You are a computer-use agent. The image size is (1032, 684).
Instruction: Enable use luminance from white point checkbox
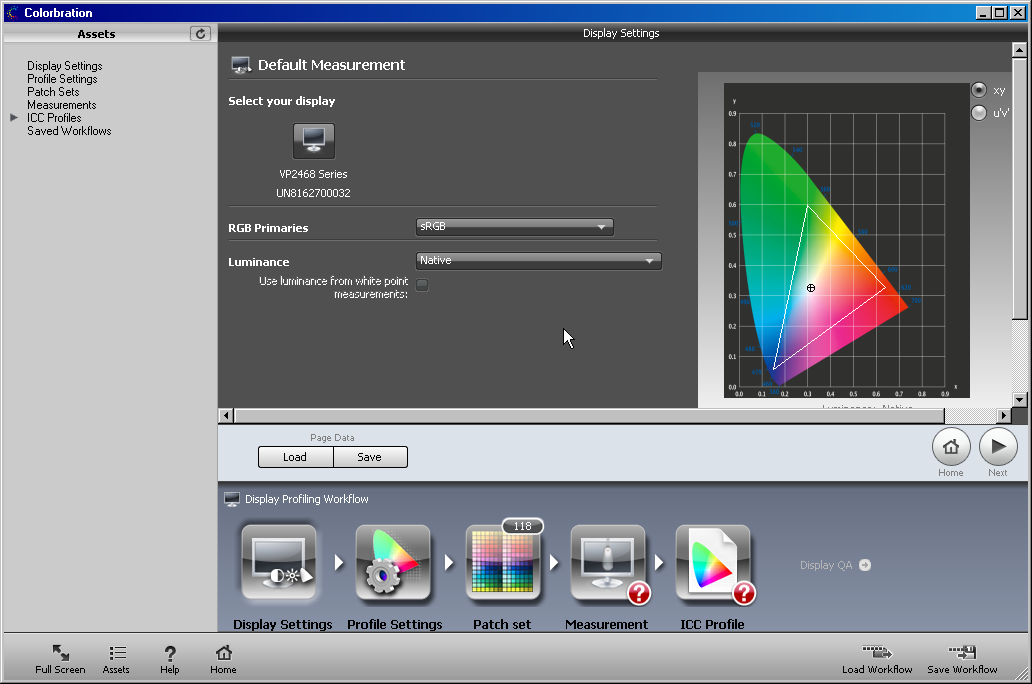[x=422, y=285]
